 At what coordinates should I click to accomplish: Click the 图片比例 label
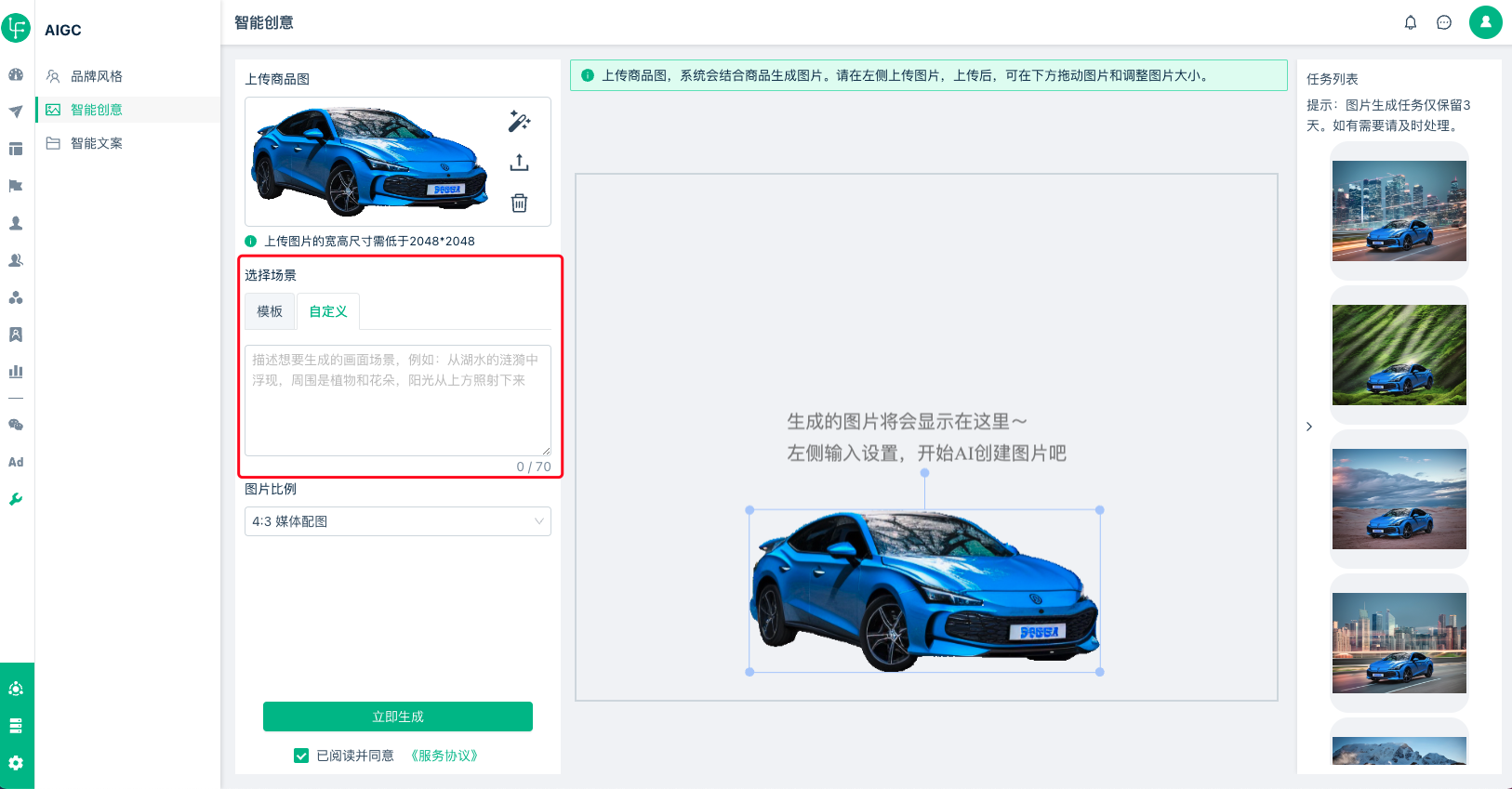271,489
